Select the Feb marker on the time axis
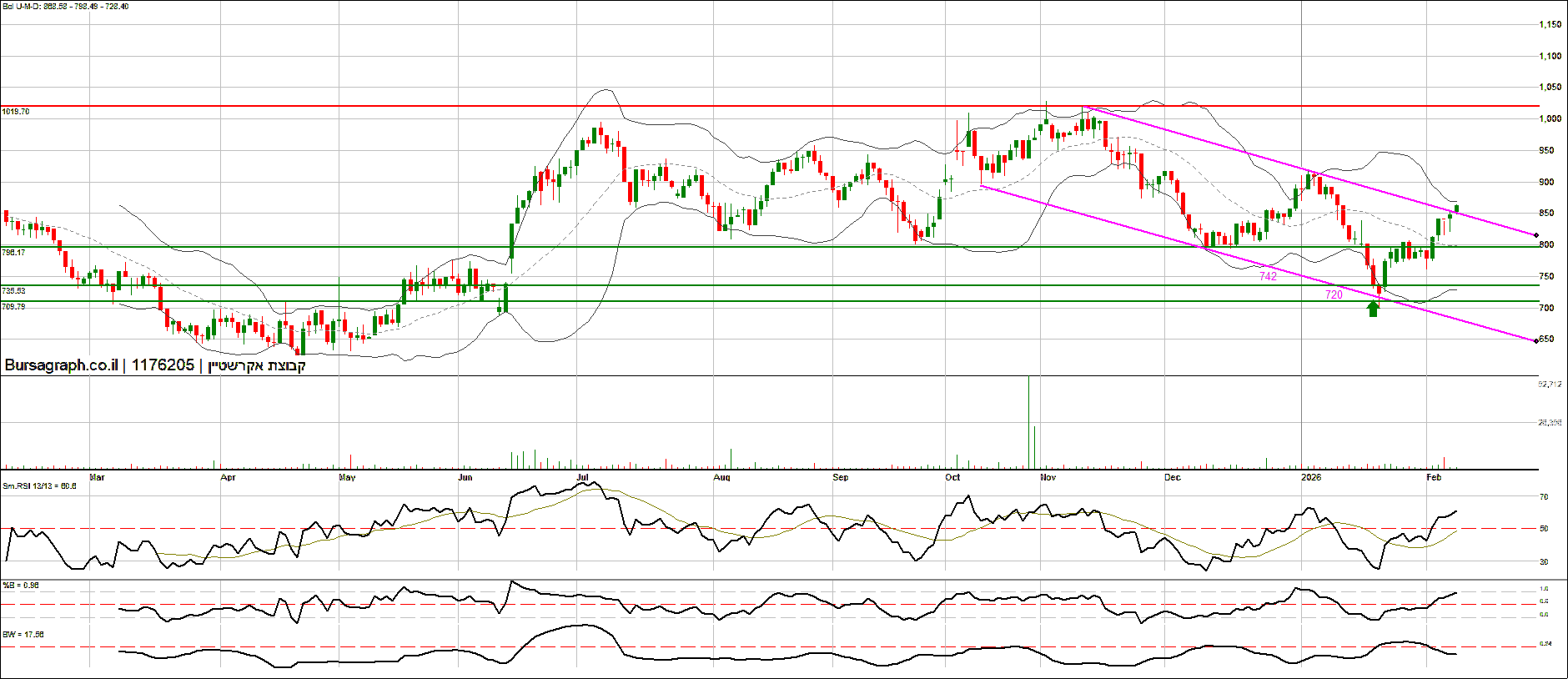The height and width of the screenshot is (679, 1568). [x=1434, y=477]
